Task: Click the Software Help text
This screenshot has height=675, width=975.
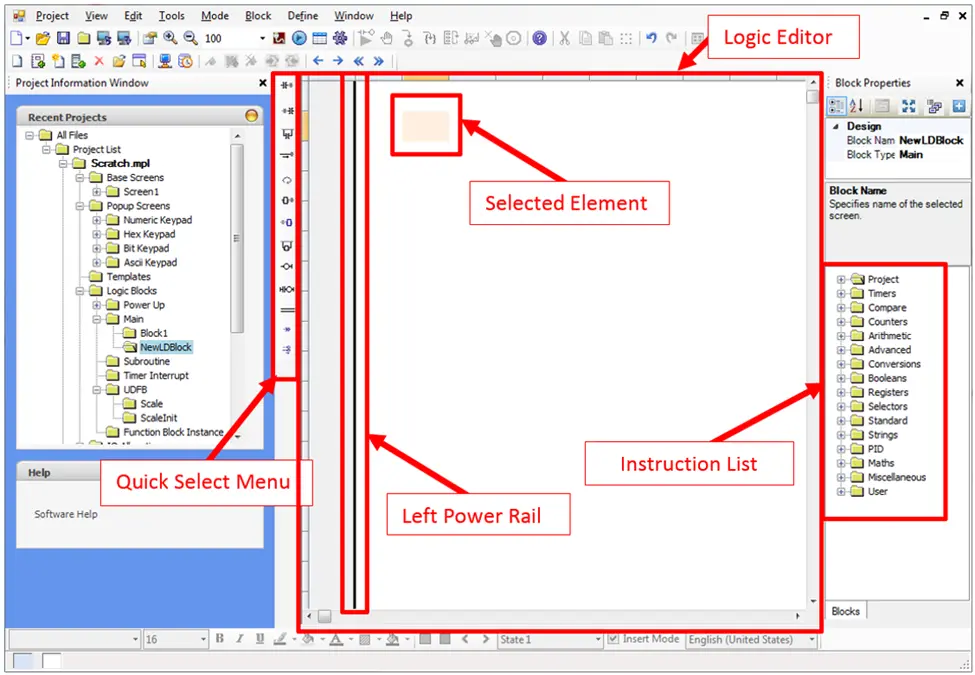Action: point(66,514)
